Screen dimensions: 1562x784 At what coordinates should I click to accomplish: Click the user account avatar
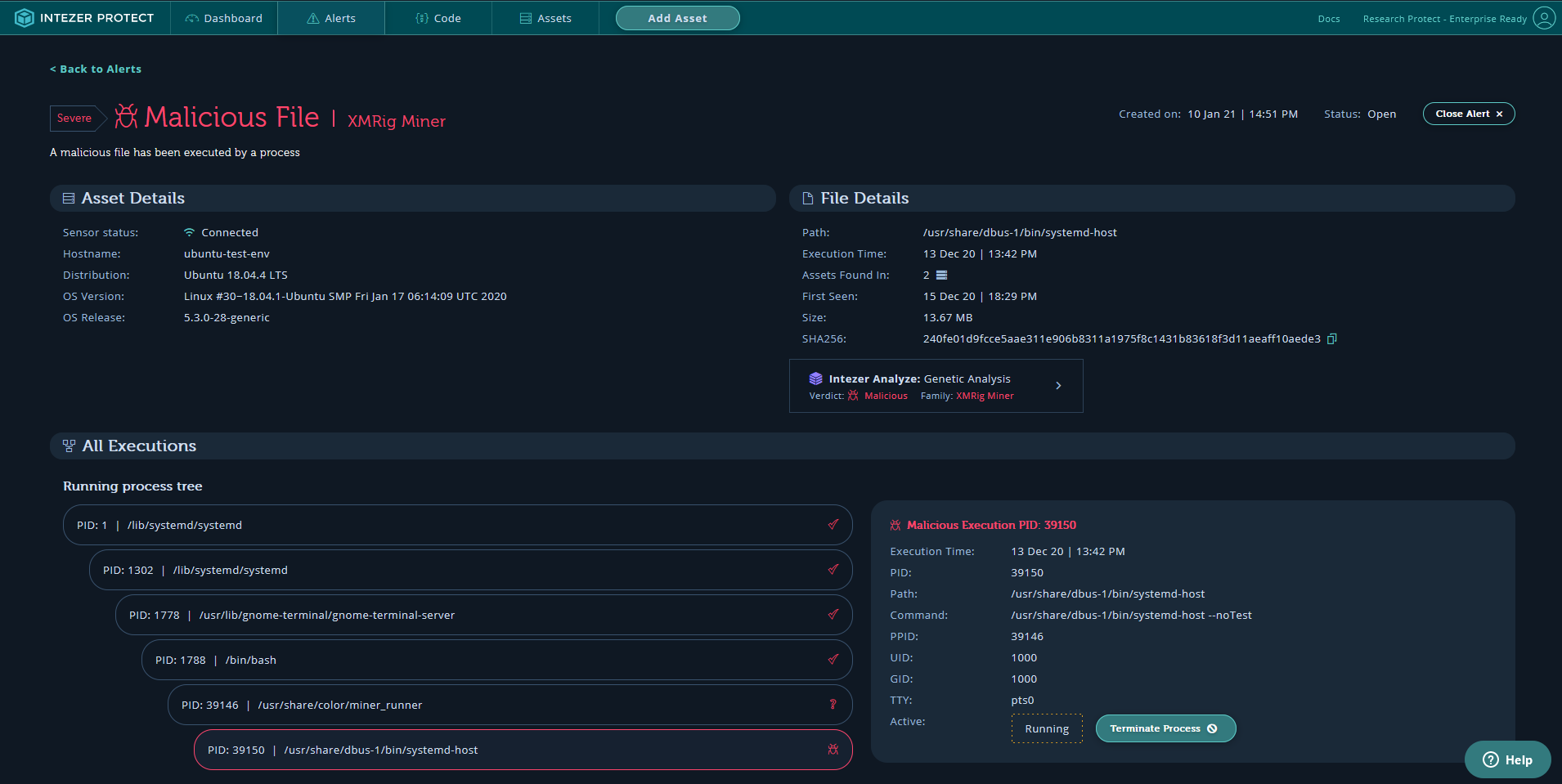coord(1544,17)
